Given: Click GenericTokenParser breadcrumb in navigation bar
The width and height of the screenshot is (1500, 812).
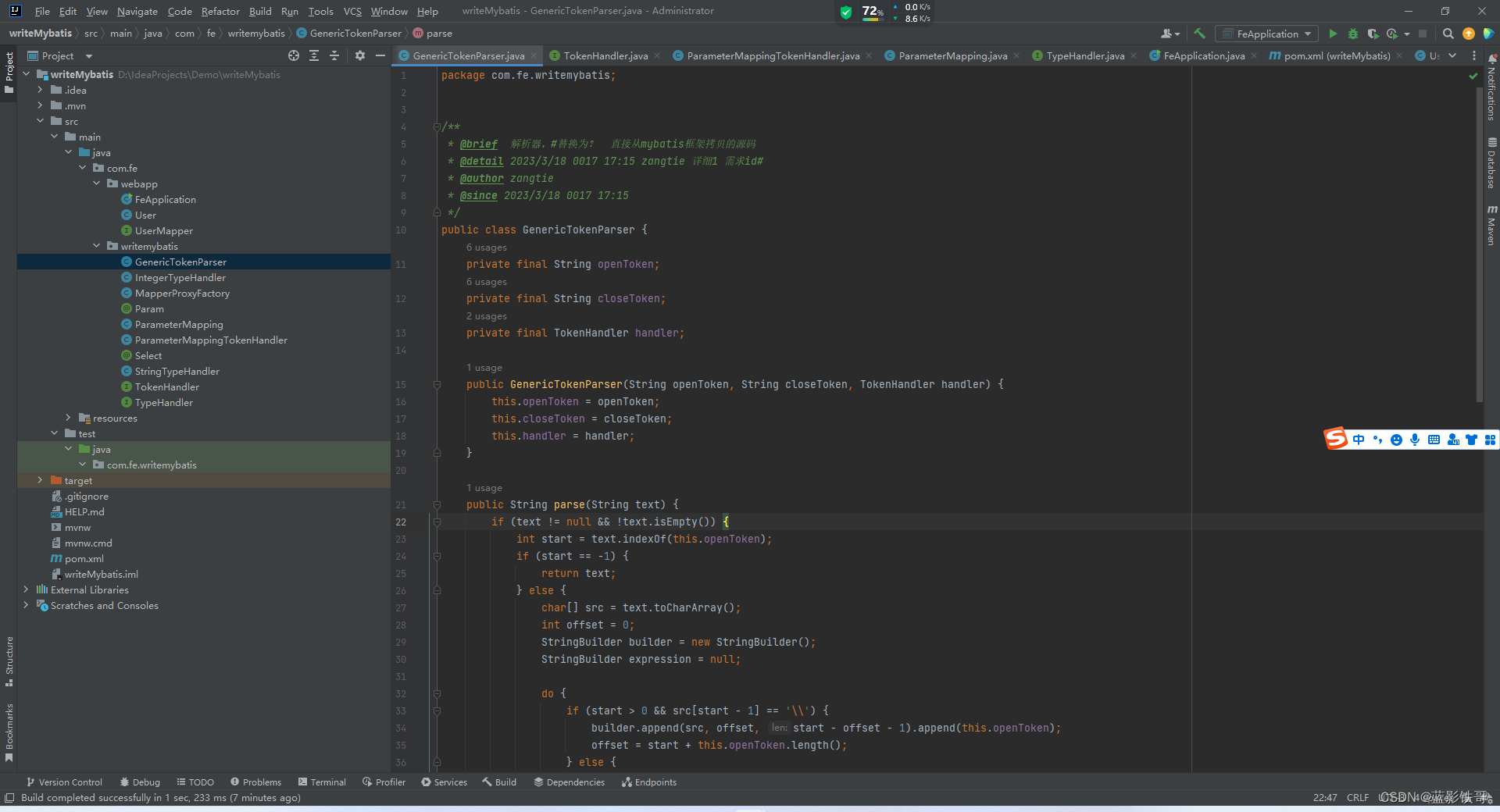Looking at the screenshot, I should (348, 34).
